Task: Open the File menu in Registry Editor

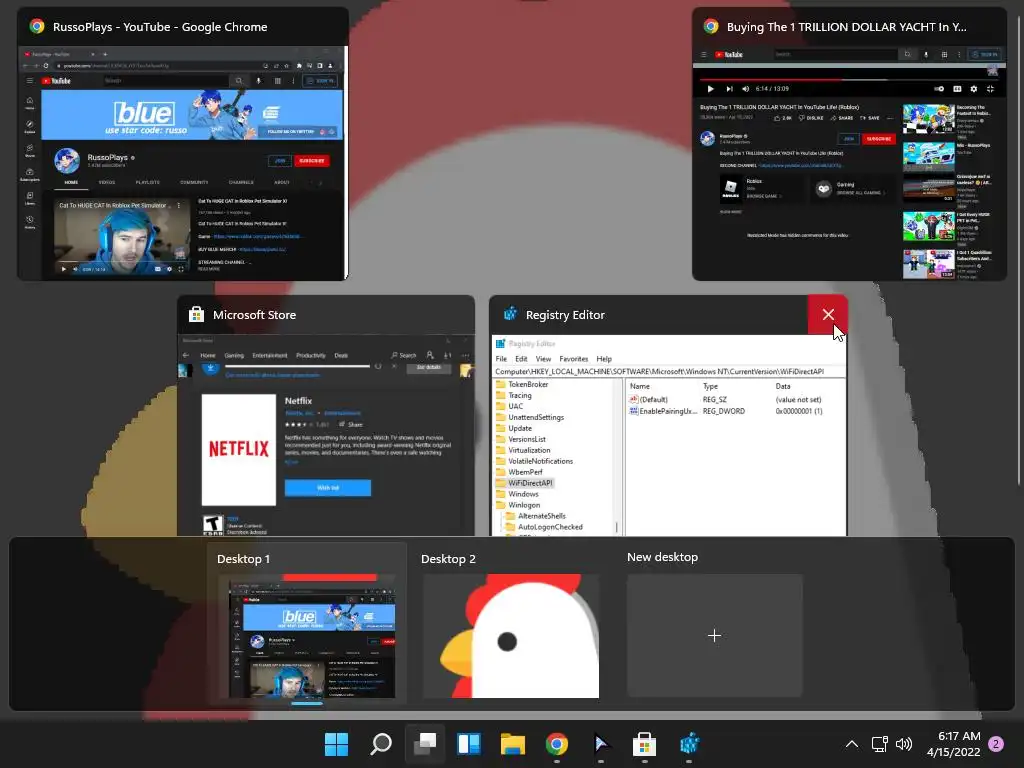Action: (501, 359)
